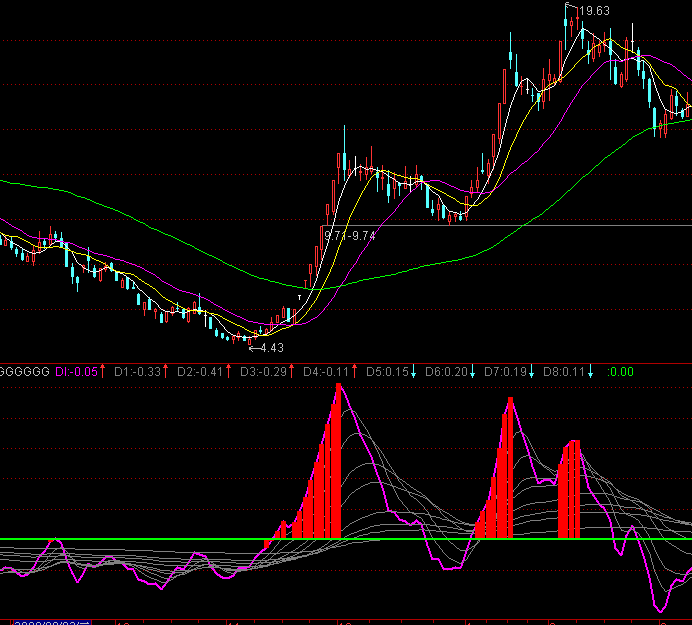Viewport: 692px width, 625px height.
Task: Click the cyan down arrow after D8:0.11
Action: (x=591, y=372)
